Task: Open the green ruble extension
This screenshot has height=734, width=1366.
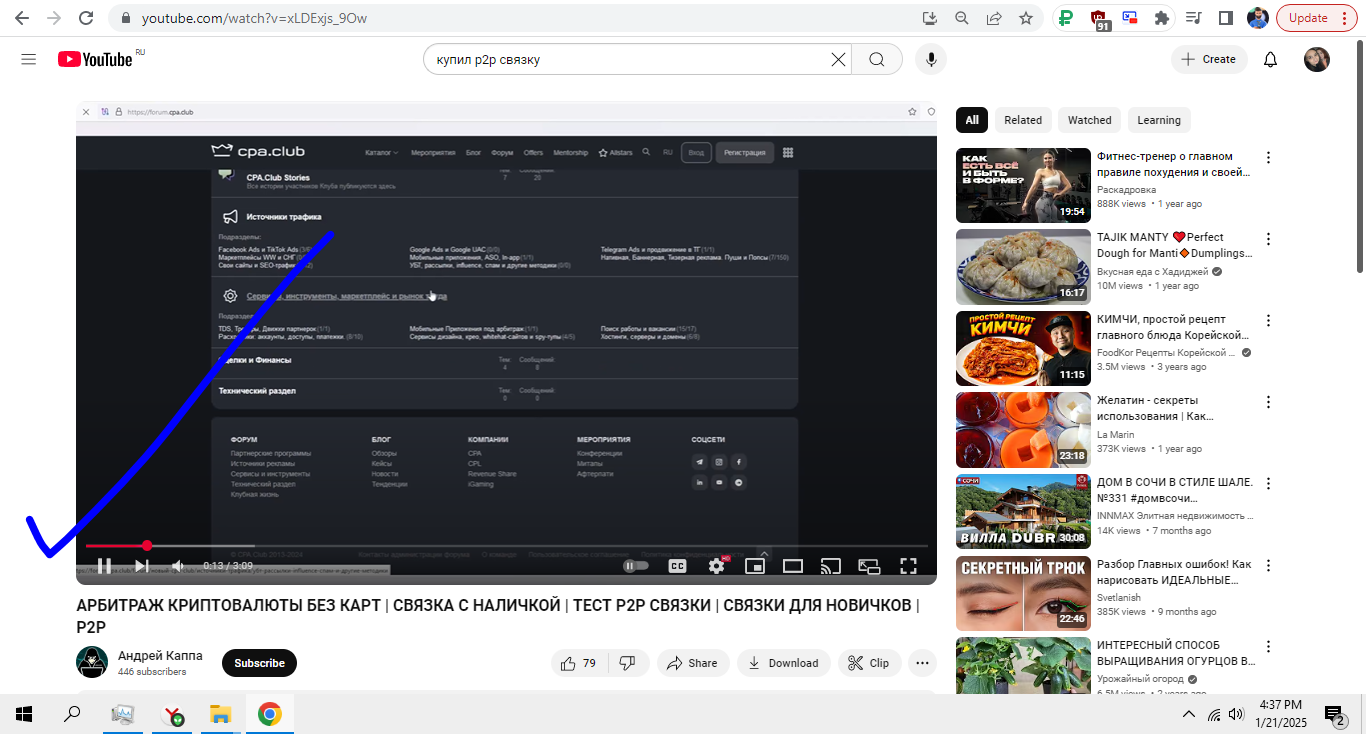Action: [x=1066, y=18]
